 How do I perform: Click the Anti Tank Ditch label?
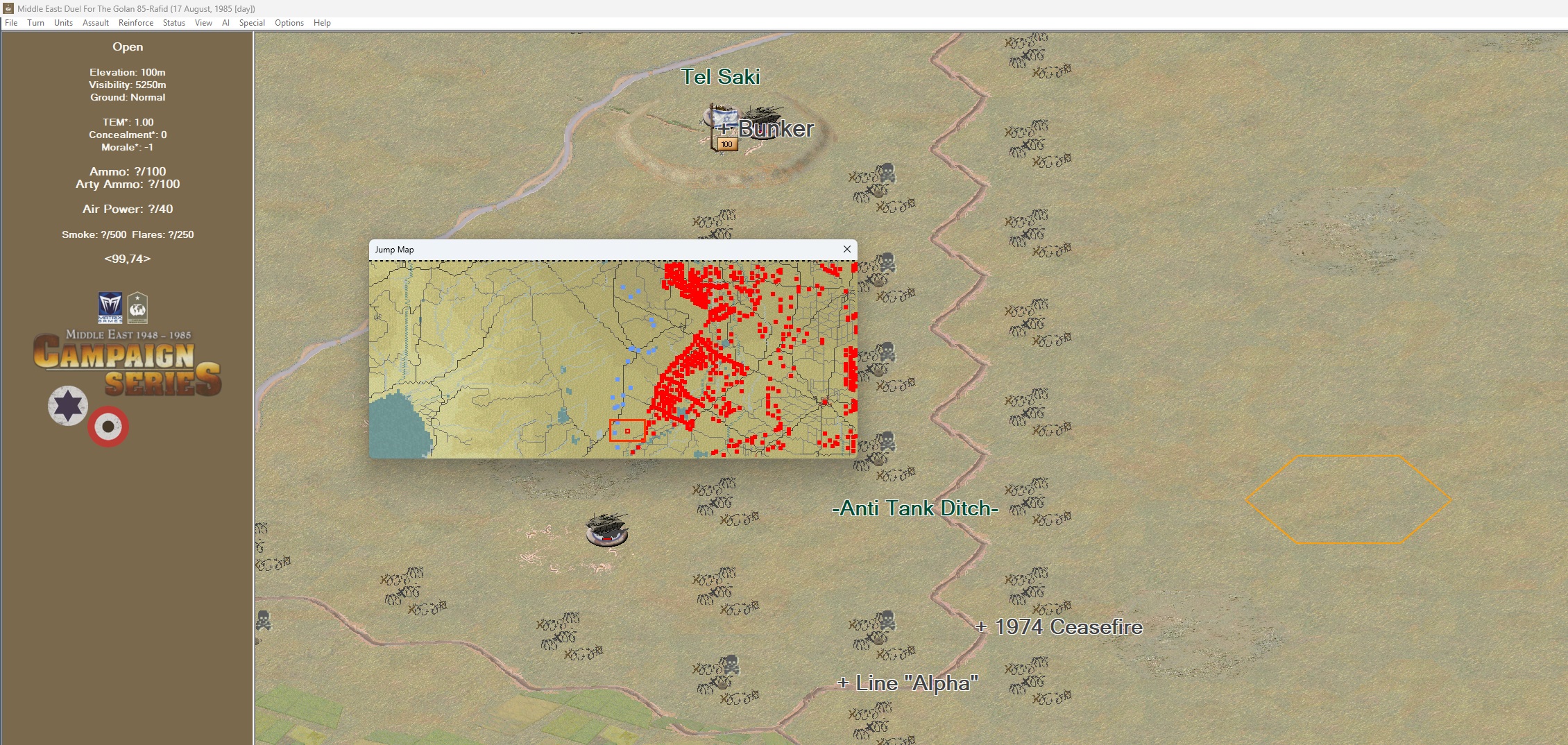click(915, 508)
